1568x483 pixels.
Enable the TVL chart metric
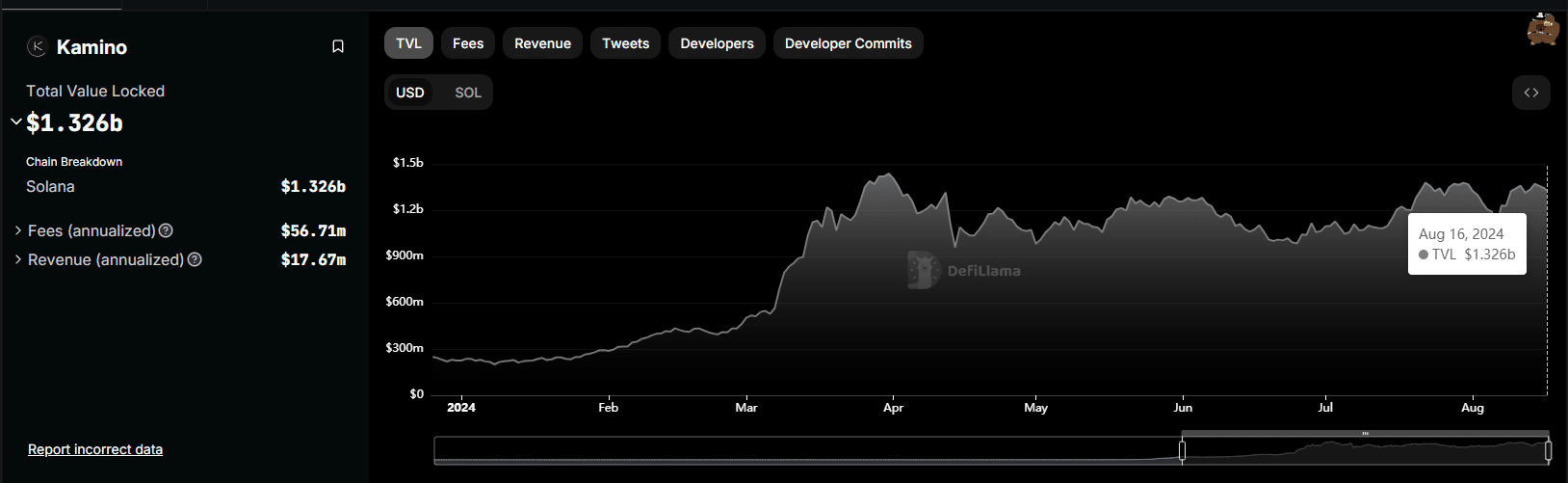click(x=408, y=43)
